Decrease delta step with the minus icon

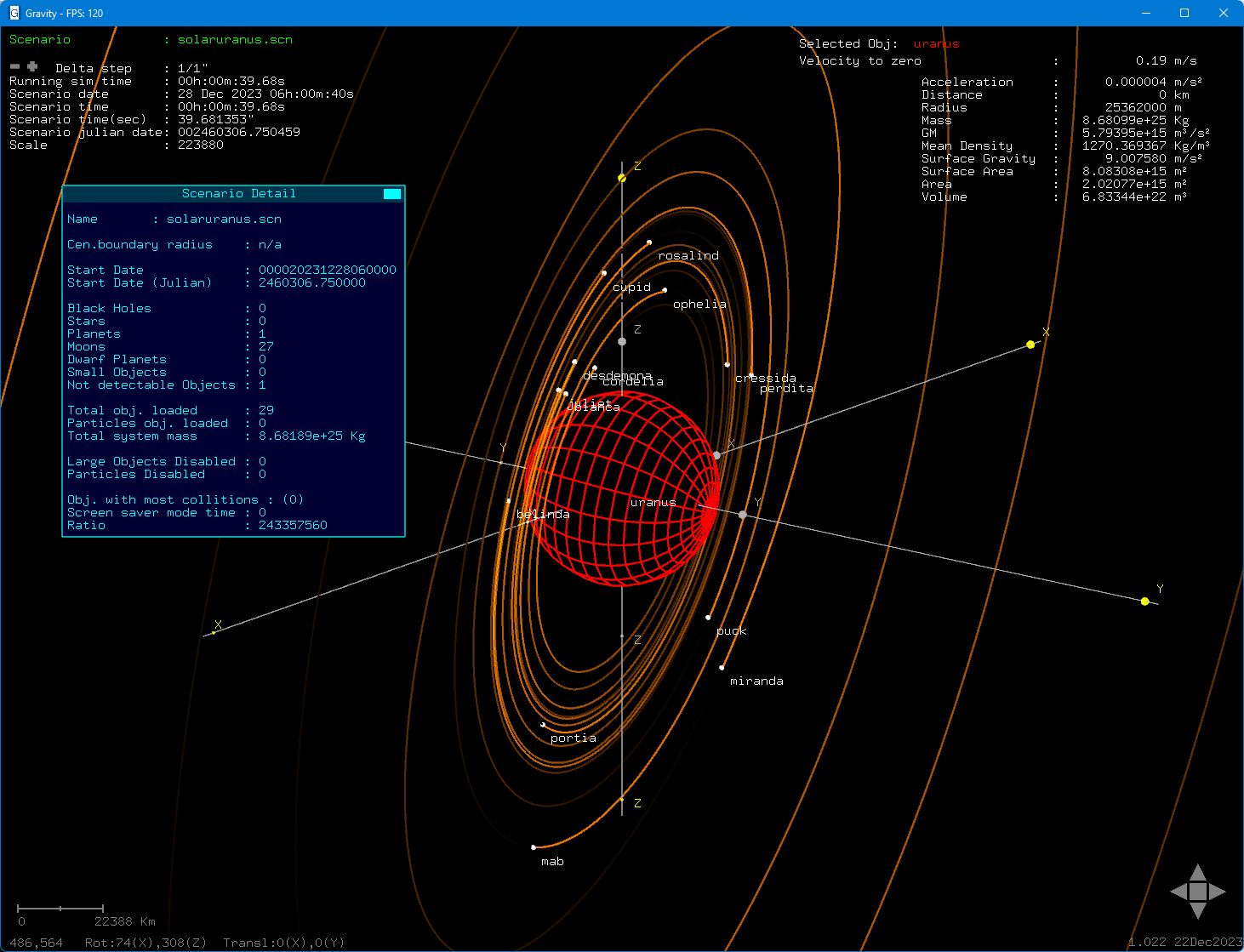pyautogui.click(x=14, y=66)
